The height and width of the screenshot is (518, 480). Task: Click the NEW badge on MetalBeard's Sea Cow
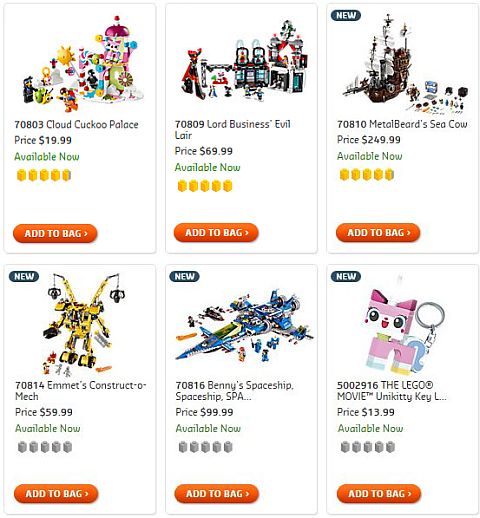pyautogui.click(x=346, y=15)
